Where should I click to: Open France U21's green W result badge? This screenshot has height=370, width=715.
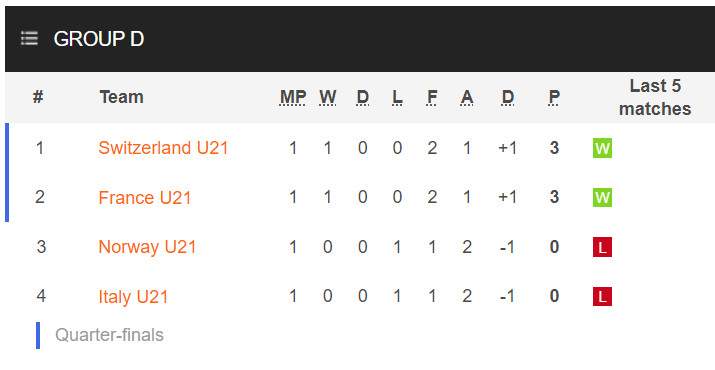pos(602,198)
